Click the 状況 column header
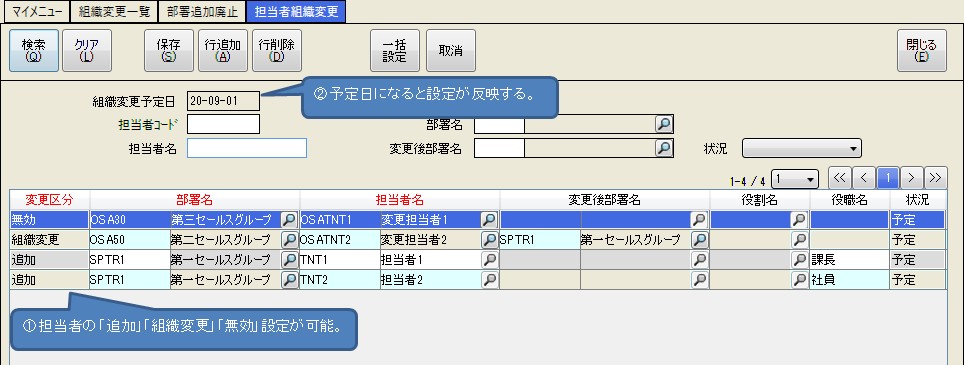This screenshot has height=365, width=964. tap(917, 200)
